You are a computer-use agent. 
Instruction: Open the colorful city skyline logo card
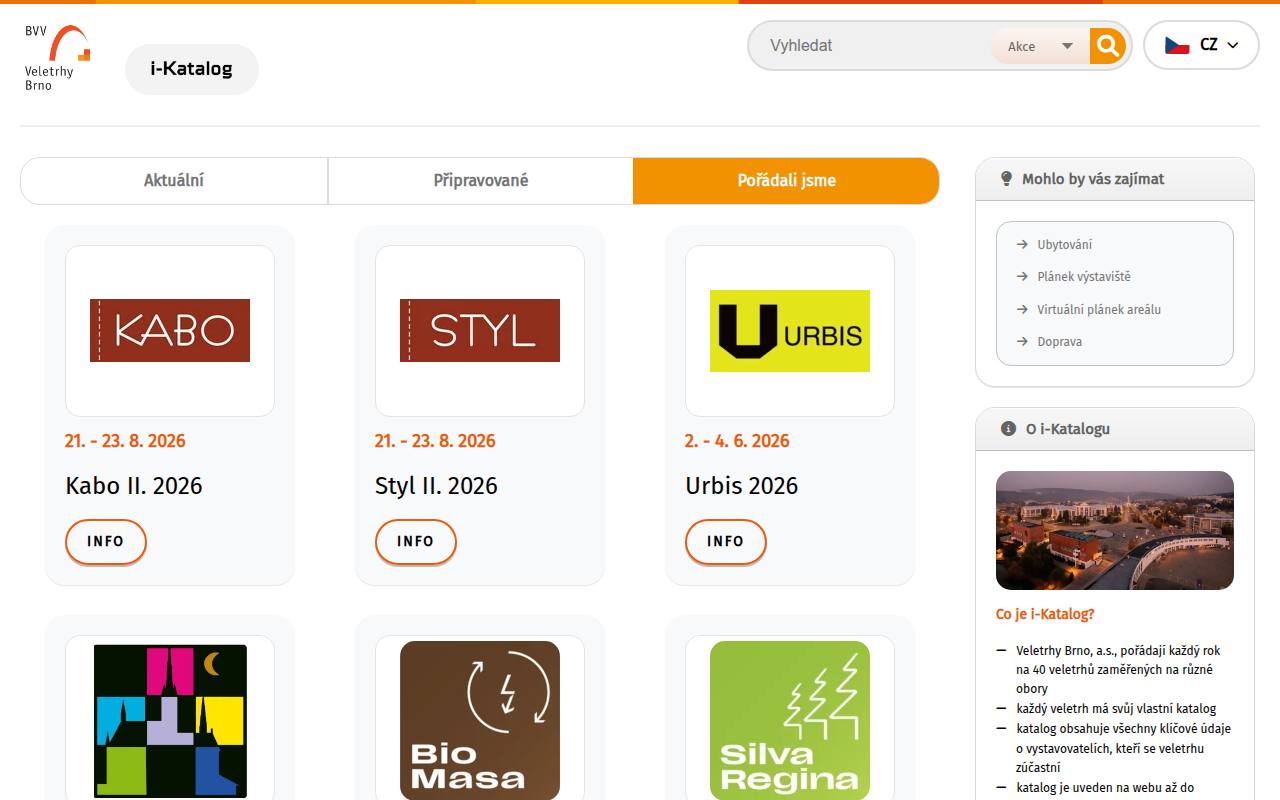pos(170,720)
